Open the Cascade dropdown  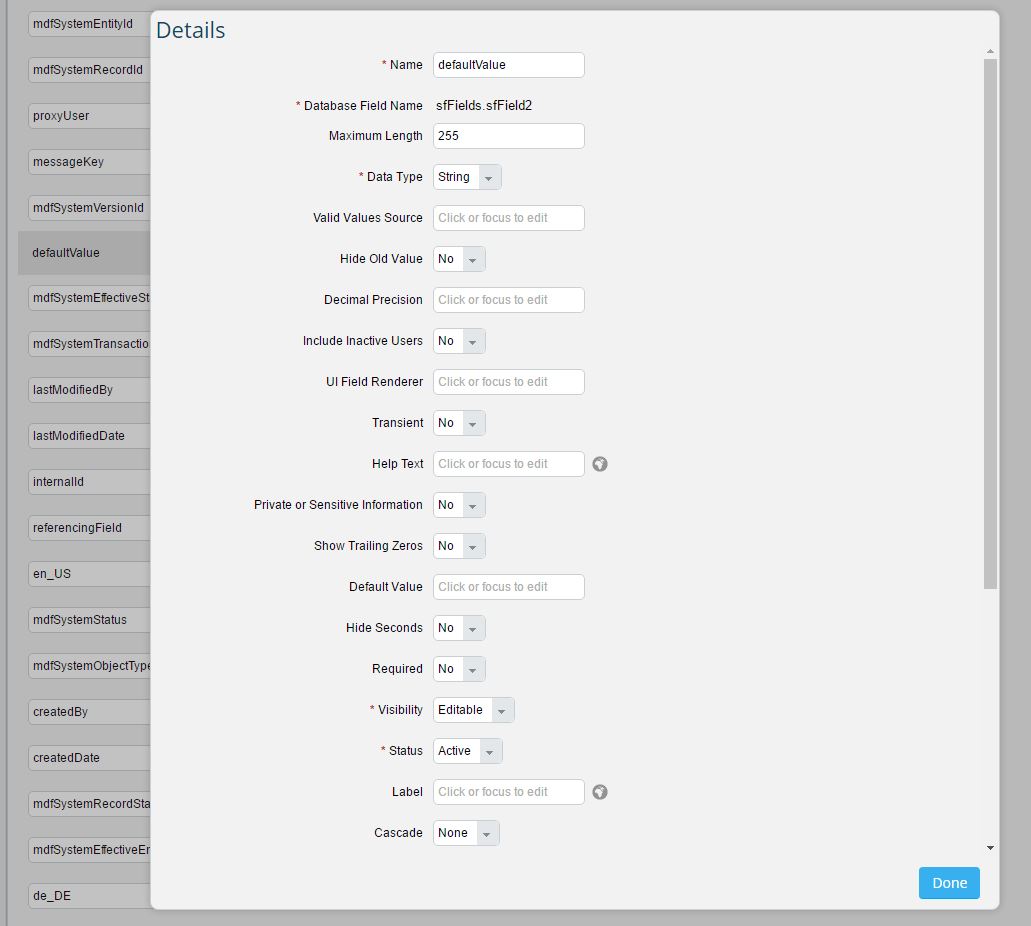tap(466, 833)
